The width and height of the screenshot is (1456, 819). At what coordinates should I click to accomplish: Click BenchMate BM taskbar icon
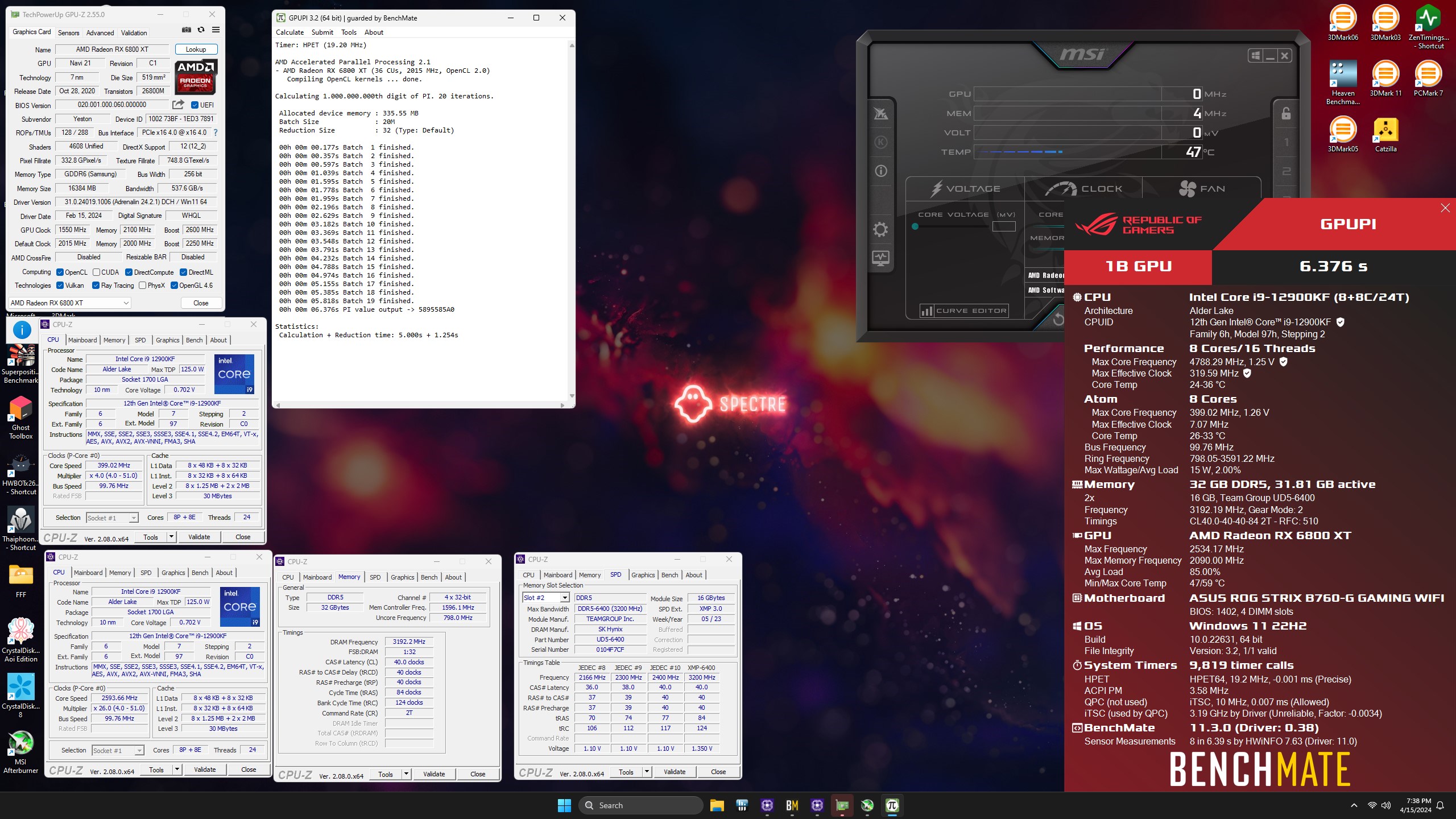click(792, 805)
